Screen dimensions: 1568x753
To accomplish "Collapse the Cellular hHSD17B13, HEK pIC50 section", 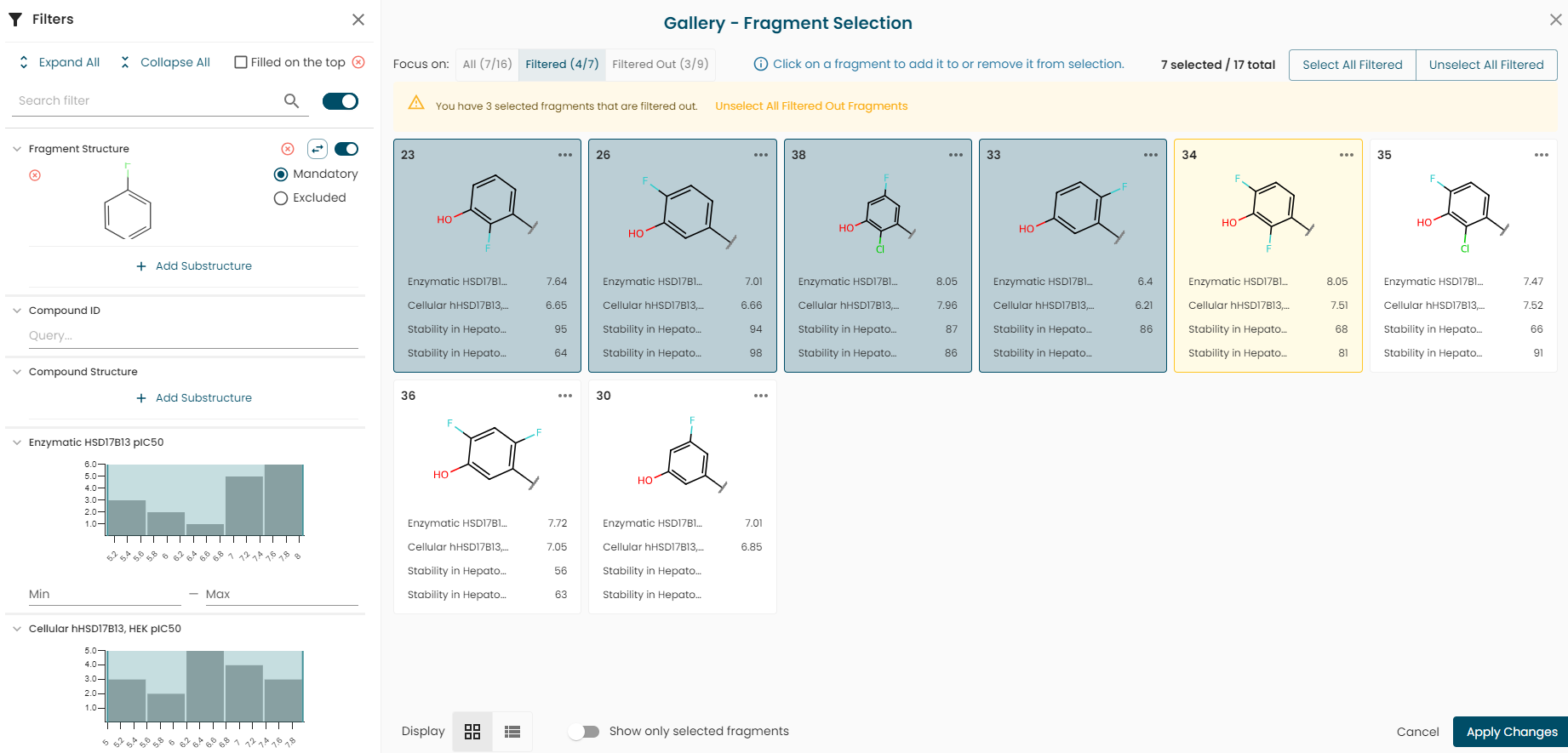I will tap(17, 629).
